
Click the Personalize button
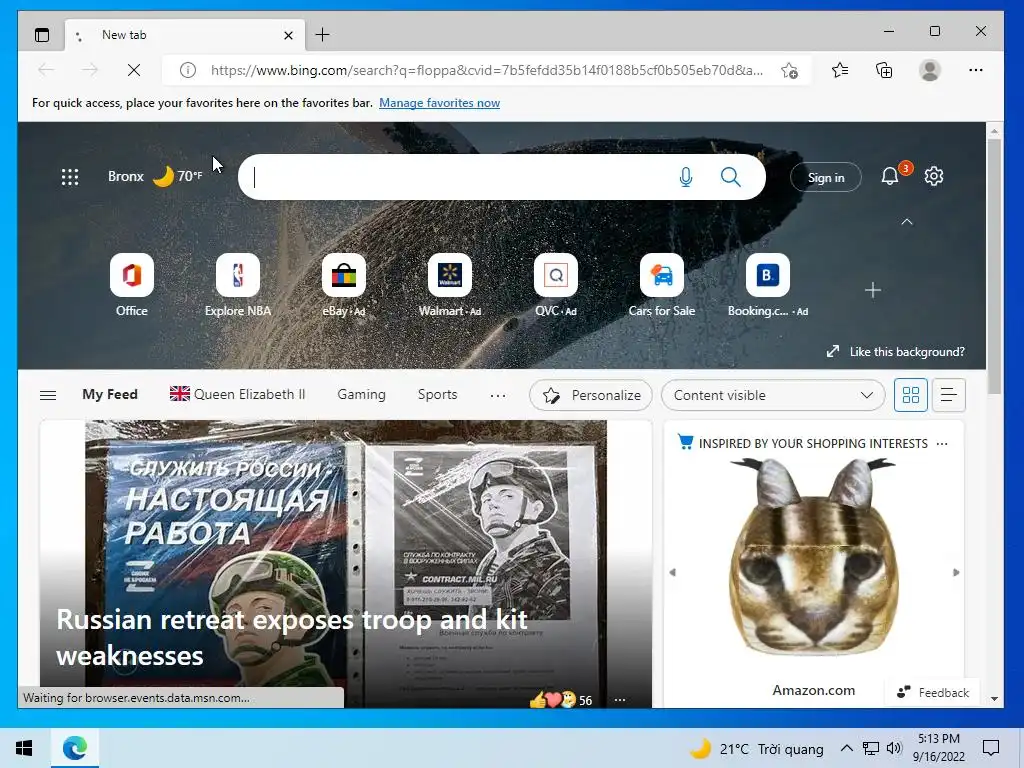(591, 395)
